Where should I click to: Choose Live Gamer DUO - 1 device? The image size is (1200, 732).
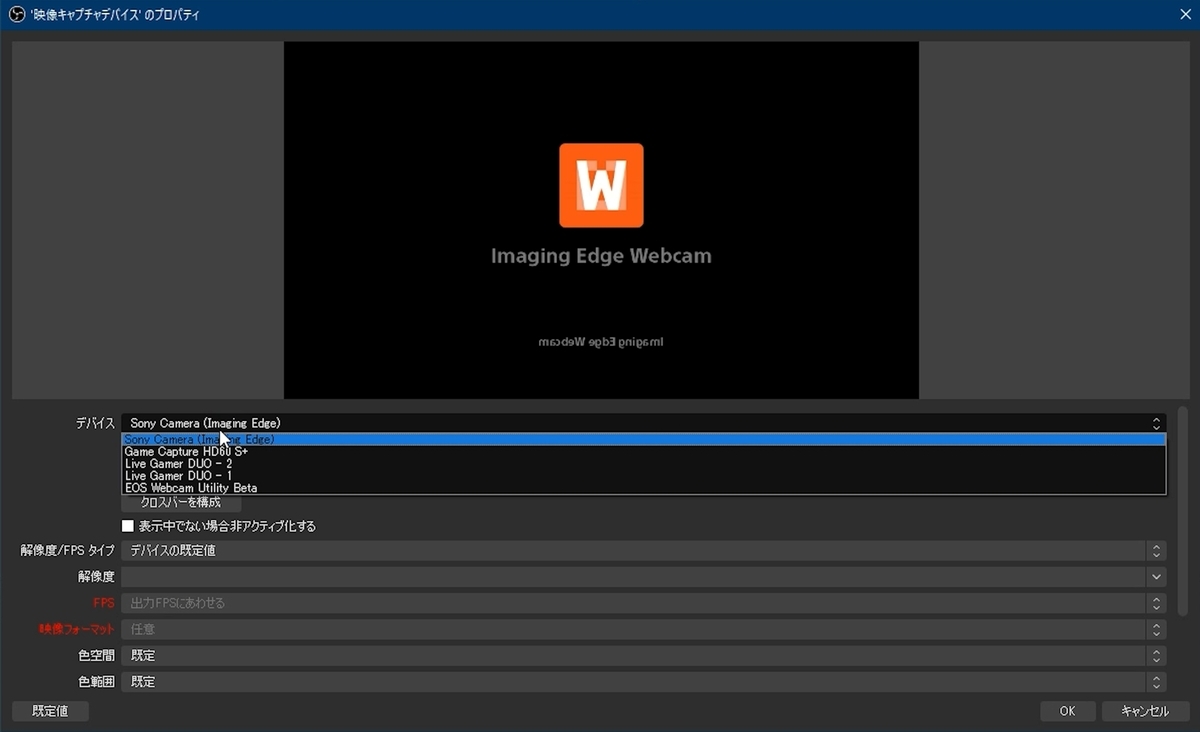644,476
